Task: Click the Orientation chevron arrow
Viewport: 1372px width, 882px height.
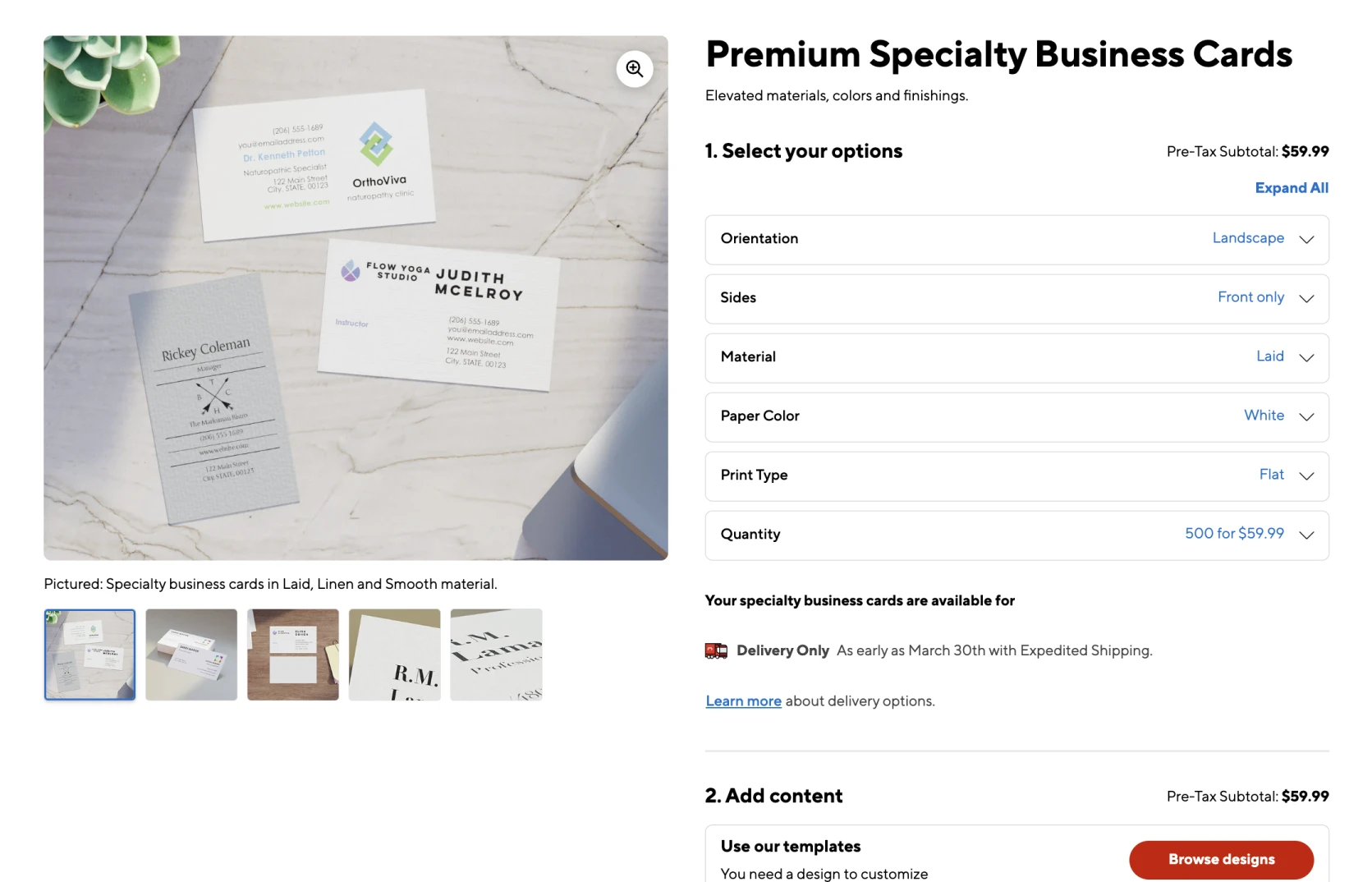Action: point(1306,239)
